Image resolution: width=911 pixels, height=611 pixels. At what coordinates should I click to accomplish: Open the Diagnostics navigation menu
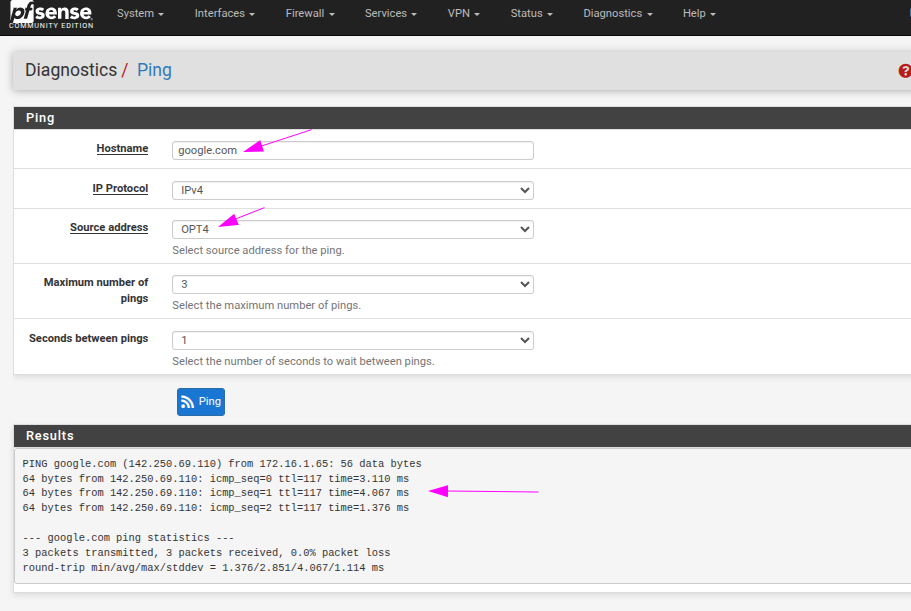[617, 14]
